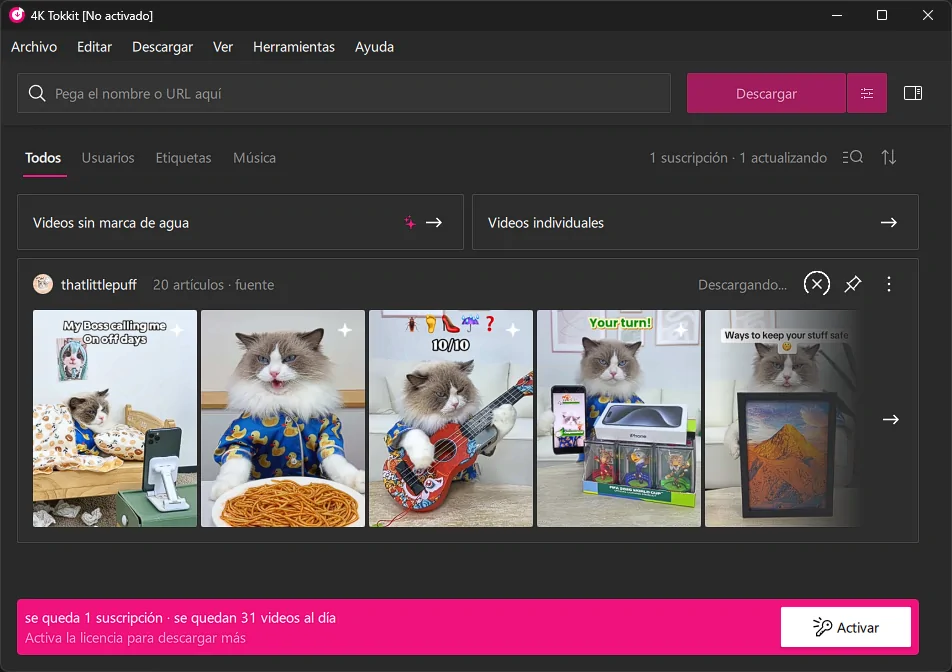Click 'Descargando...' status text
952x672 pixels.
(x=742, y=285)
